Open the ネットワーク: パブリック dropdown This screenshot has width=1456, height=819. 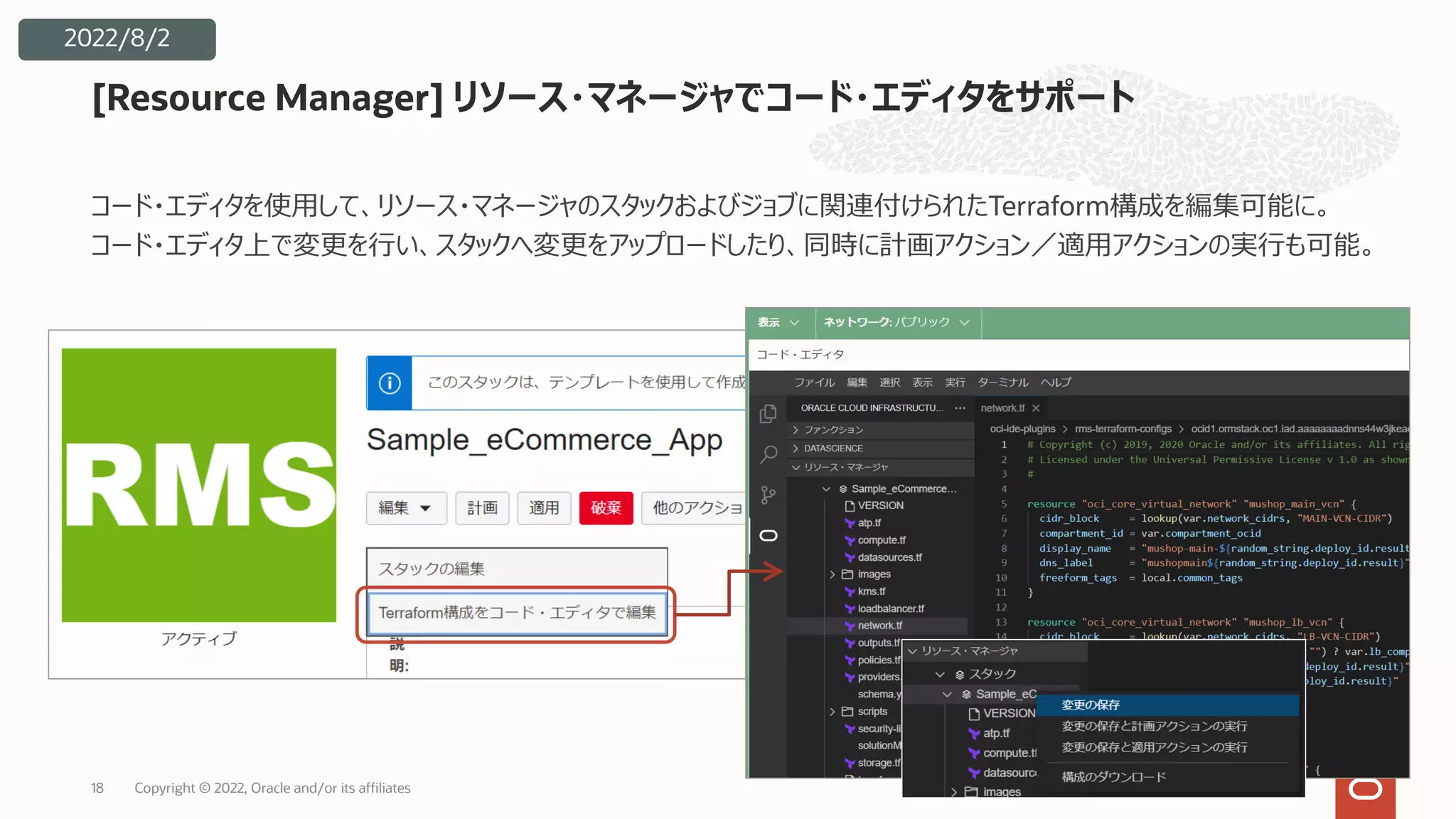tap(896, 323)
